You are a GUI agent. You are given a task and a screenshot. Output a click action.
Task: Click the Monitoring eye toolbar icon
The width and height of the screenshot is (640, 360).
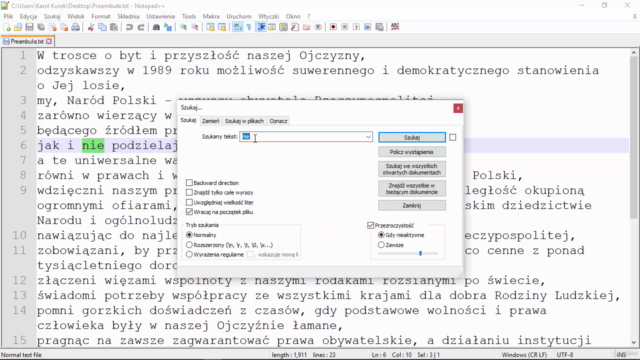click(318, 27)
